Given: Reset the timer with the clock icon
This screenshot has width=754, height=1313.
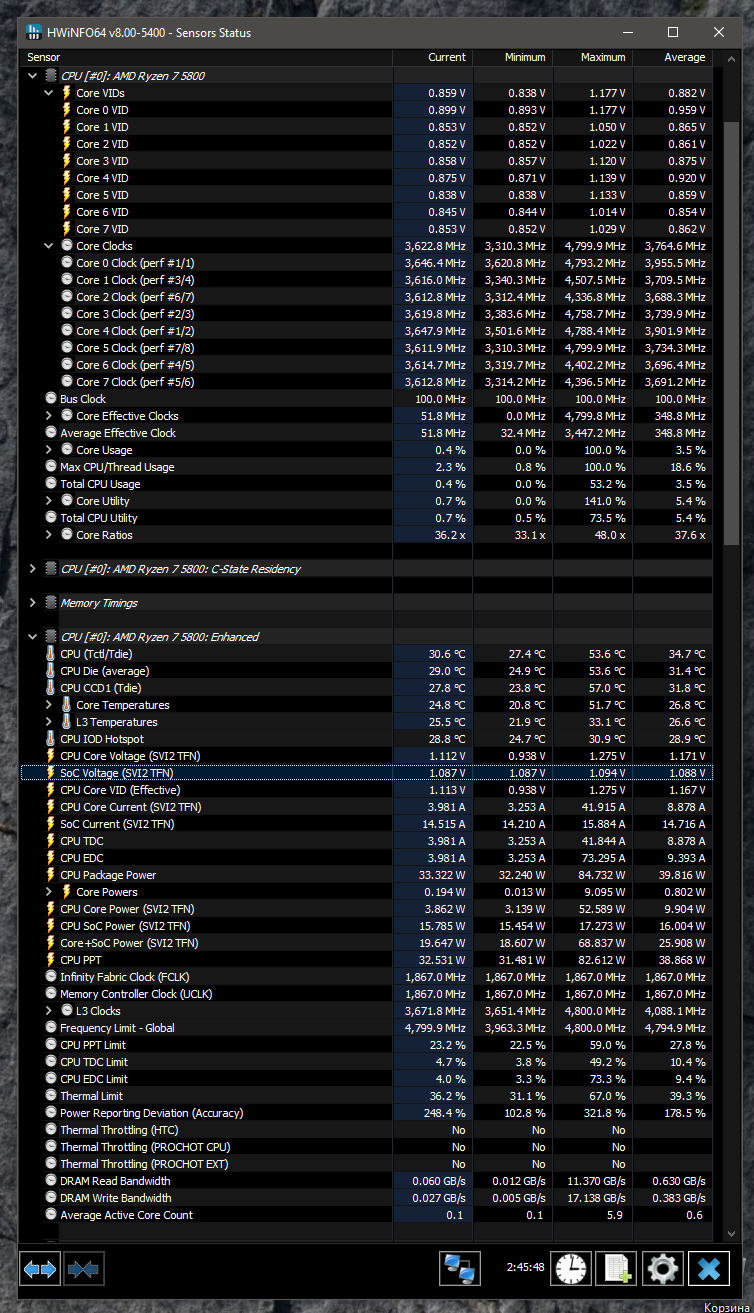Looking at the screenshot, I should tap(572, 1269).
